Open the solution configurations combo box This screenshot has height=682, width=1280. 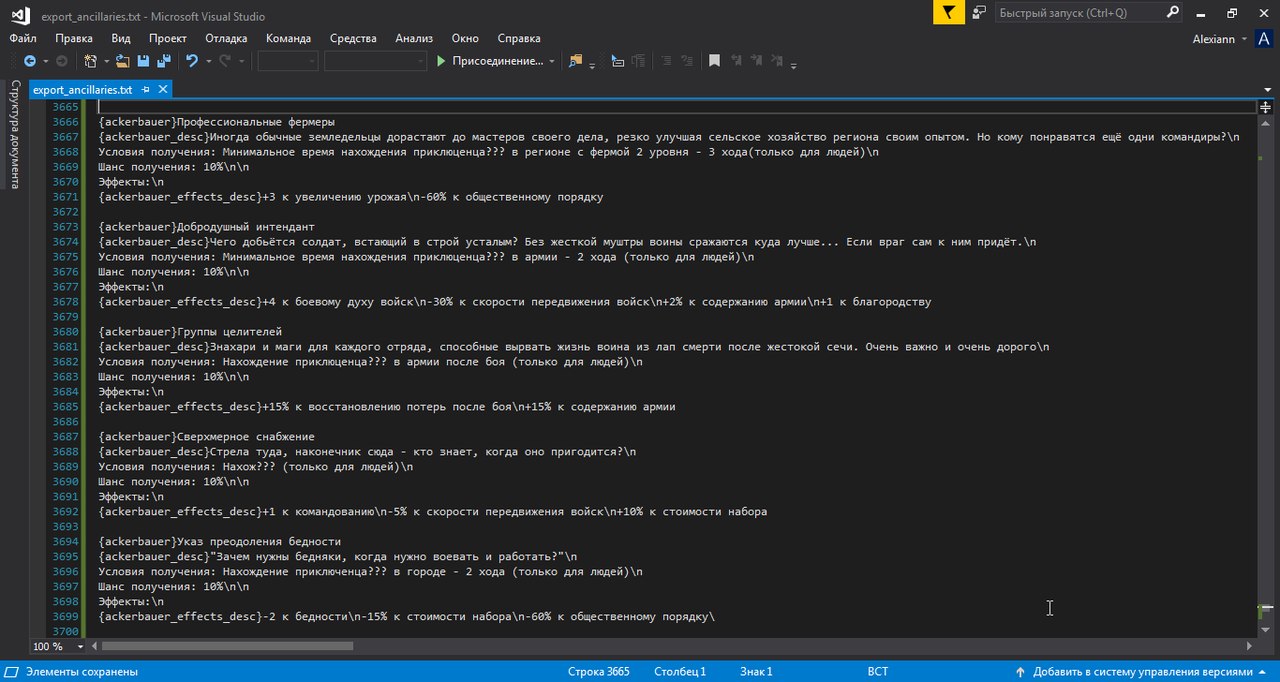coord(288,61)
